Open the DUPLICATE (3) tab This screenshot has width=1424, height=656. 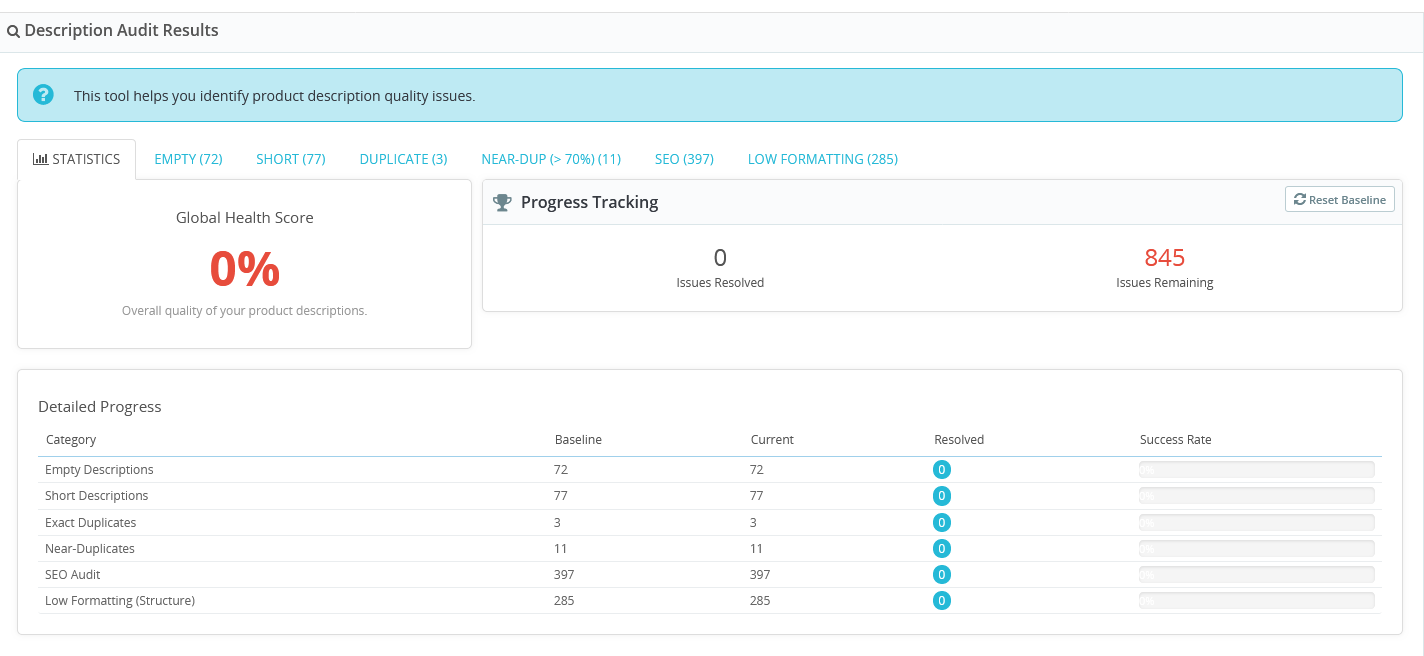[x=403, y=158]
